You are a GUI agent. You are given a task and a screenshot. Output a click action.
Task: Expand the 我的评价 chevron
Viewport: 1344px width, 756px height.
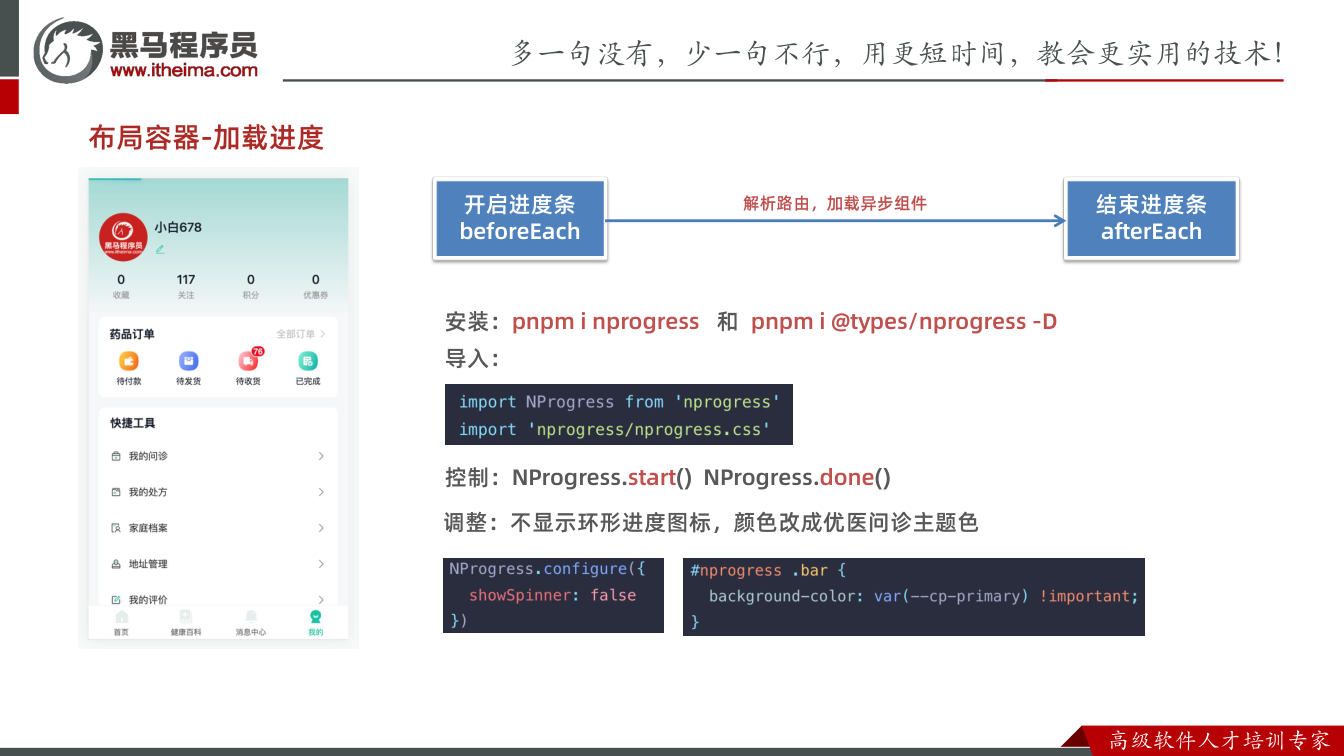pyautogui.click(x=321, y=600)
